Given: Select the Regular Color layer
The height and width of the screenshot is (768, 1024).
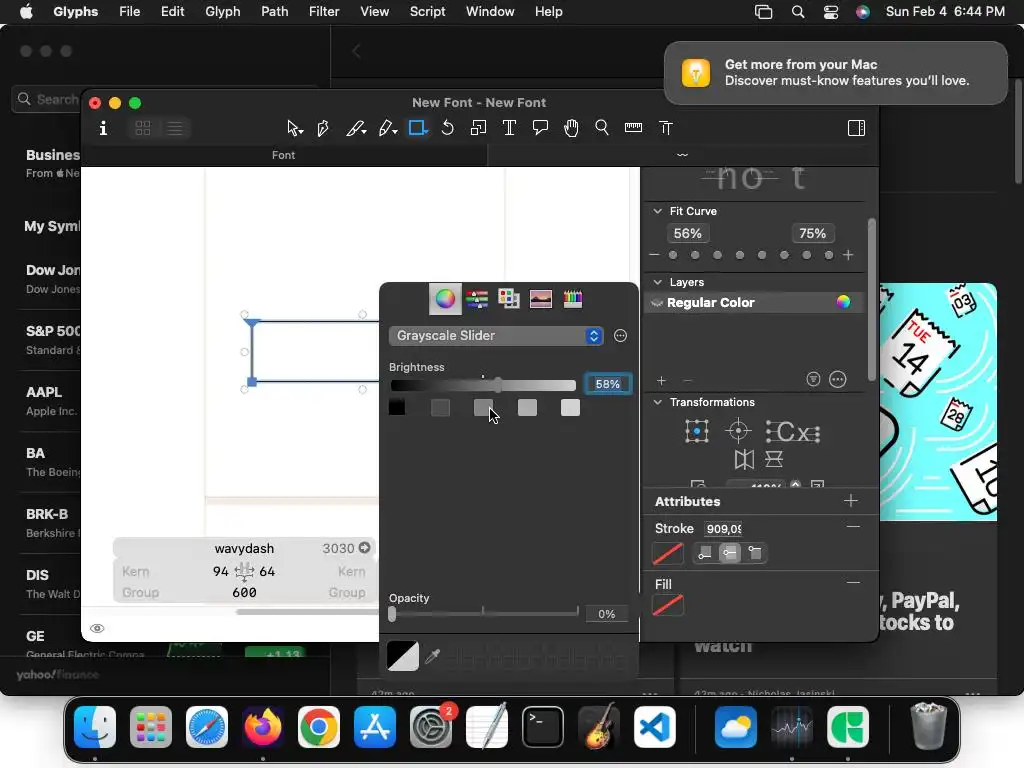Looking at the screenshot, I should click(x=754, y=302).
